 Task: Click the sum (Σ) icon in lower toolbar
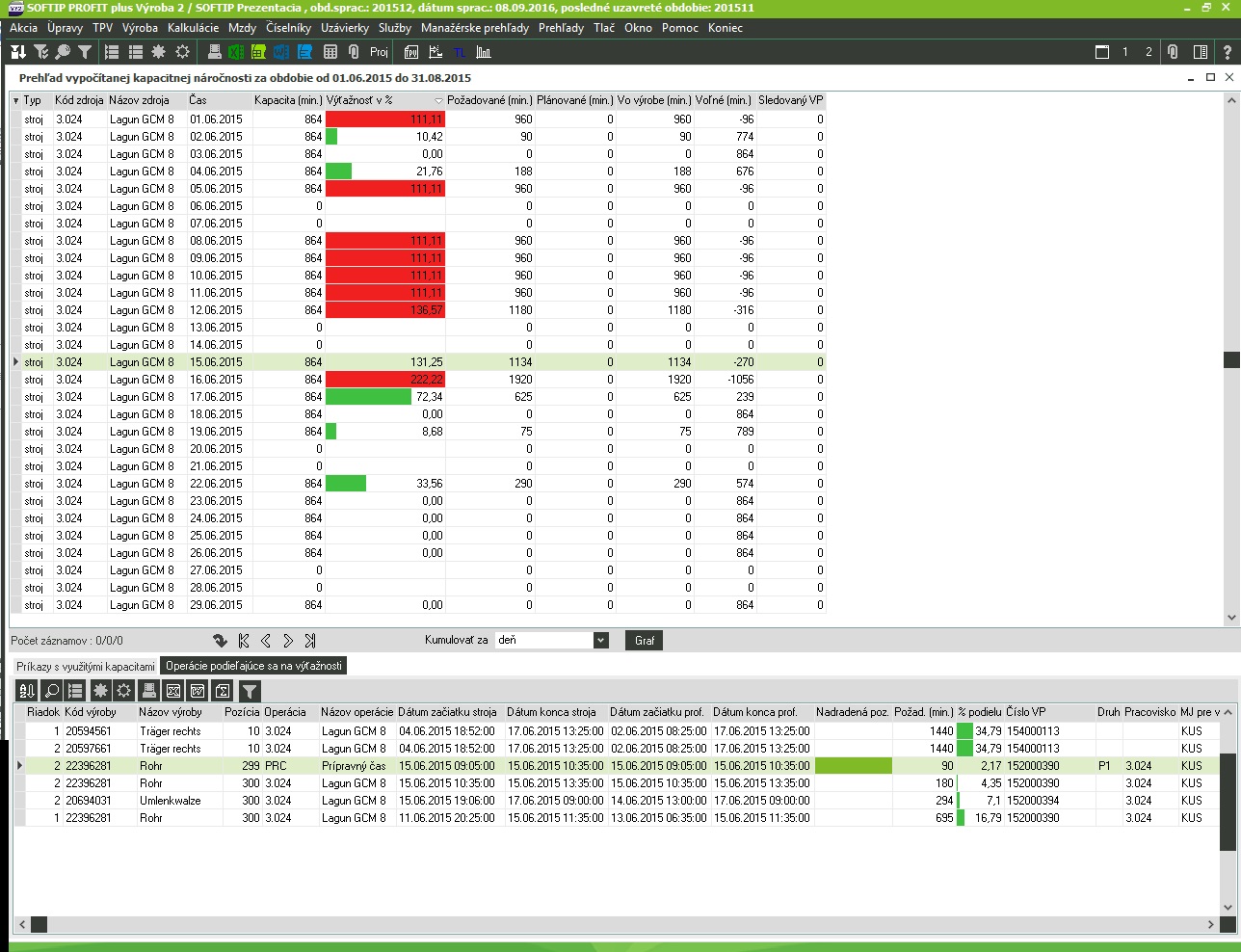pos(222,691)
